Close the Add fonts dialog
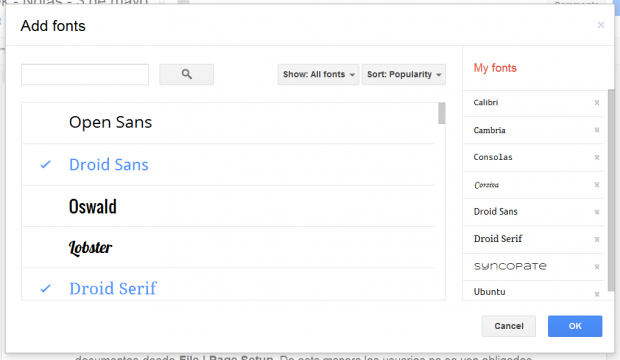This screenshot has height=360, width=620. pos(601,25)
